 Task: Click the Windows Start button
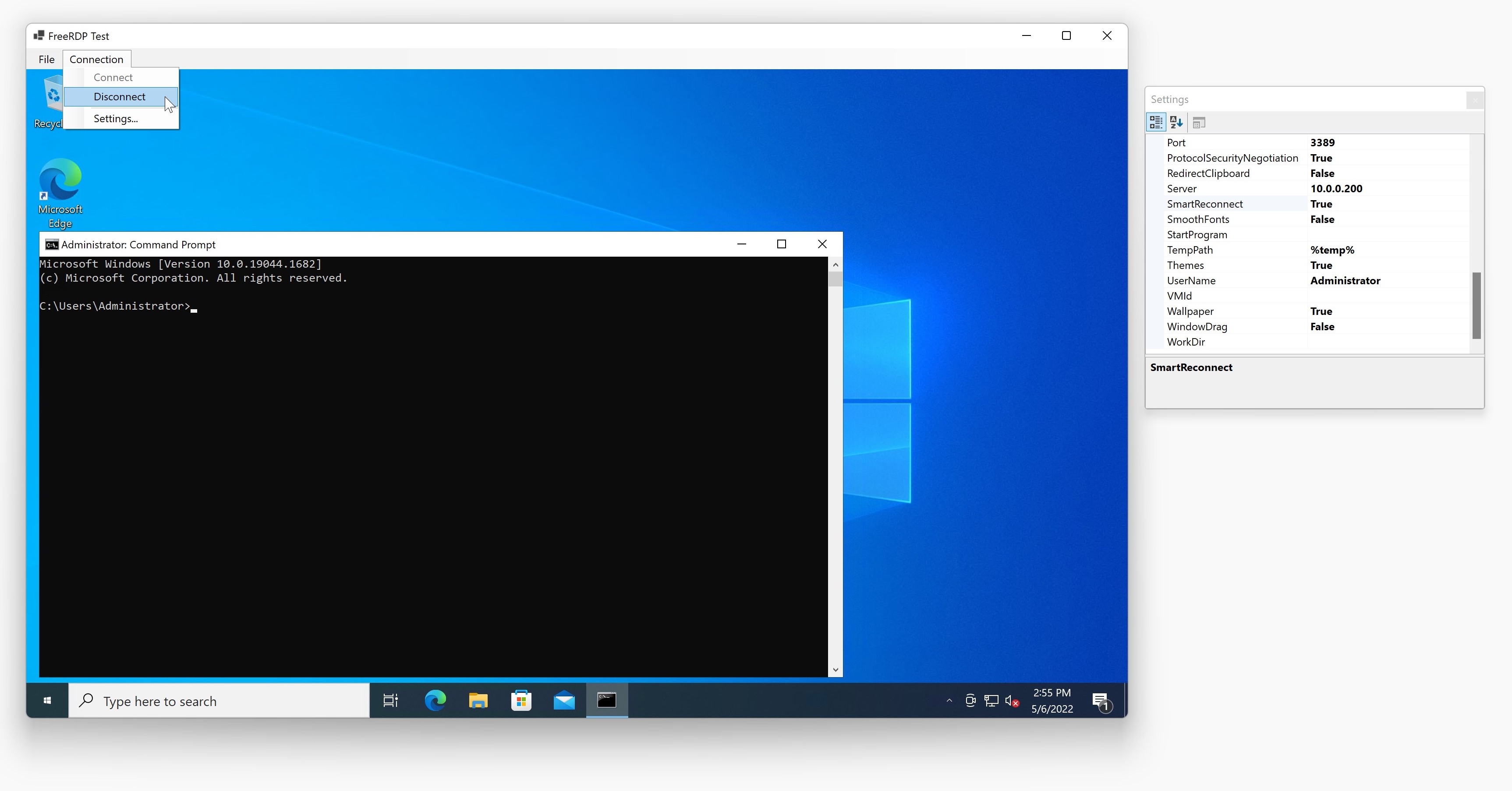pyautogui.click(x=48, y=700)
